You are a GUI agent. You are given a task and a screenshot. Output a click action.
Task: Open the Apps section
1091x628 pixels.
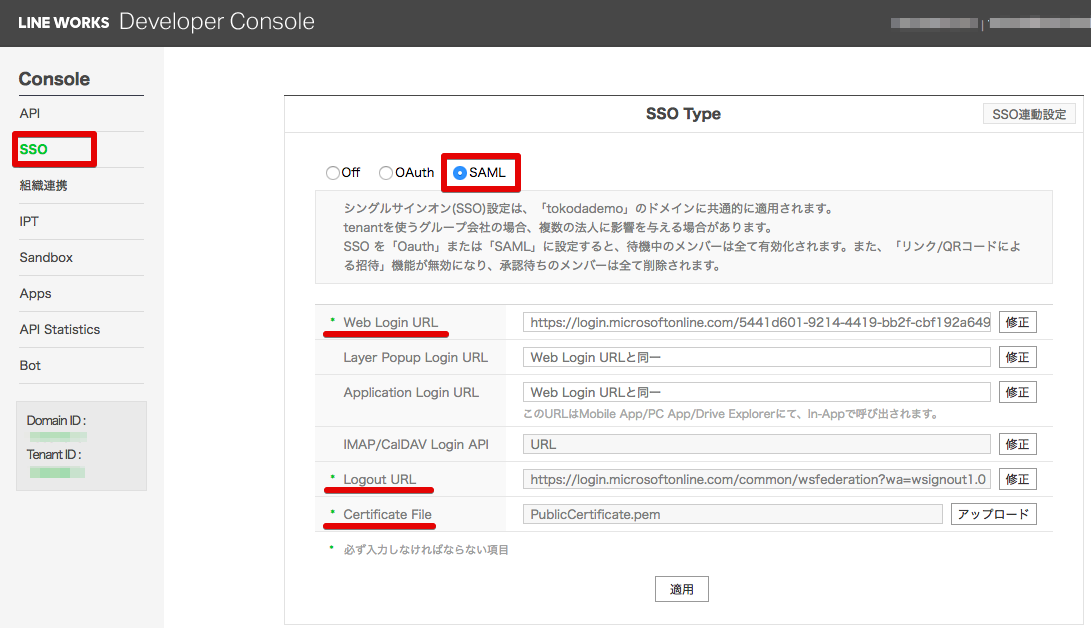[35, 293]
